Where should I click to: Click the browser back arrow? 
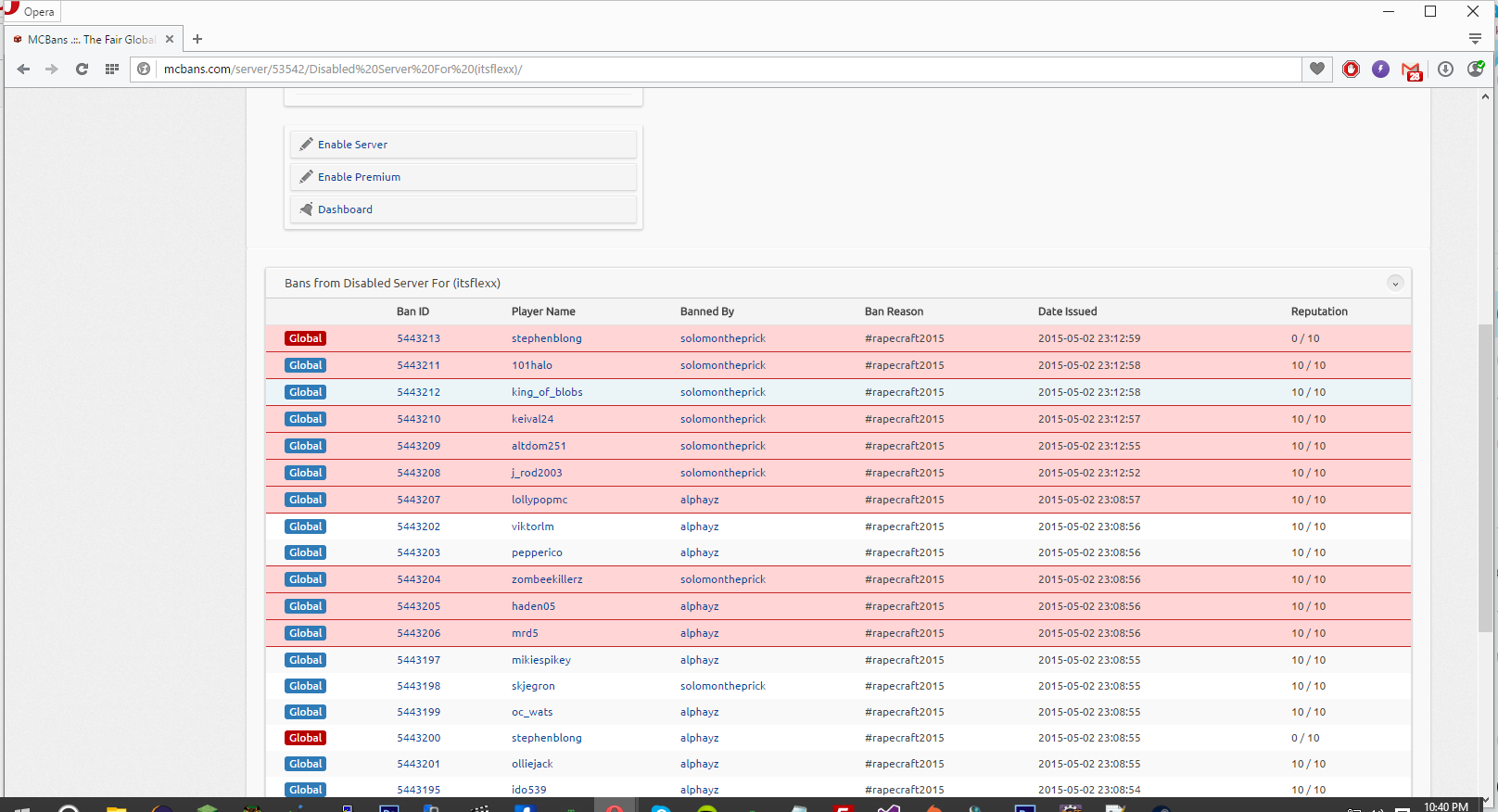point(24,69)
